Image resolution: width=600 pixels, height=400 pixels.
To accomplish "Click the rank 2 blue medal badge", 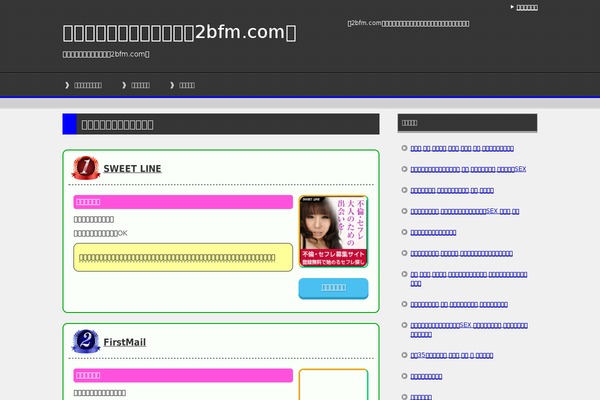I will [x=86, y=341].
